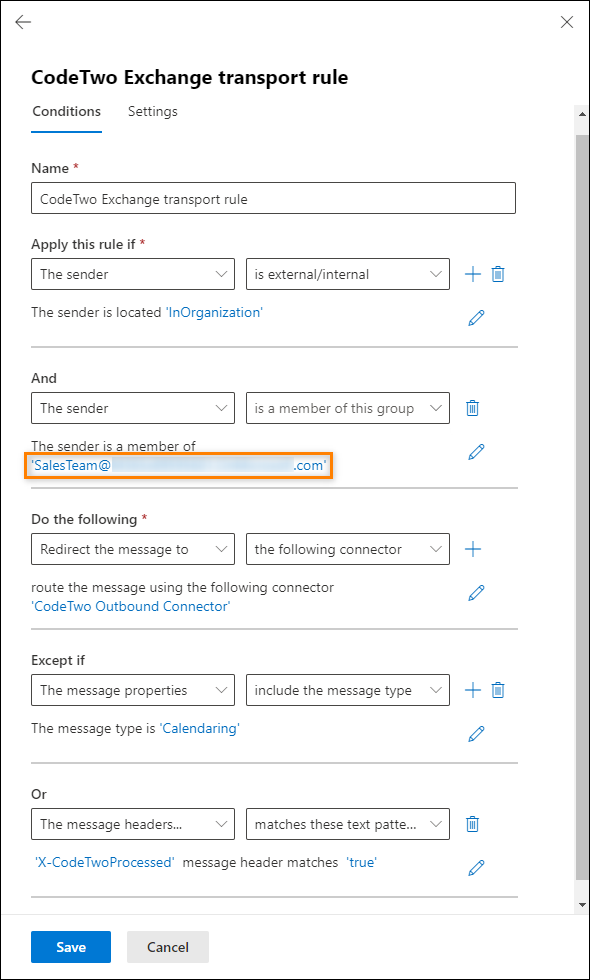Open the 'X-CodeTwoProcessed' header link

(104, 862)
